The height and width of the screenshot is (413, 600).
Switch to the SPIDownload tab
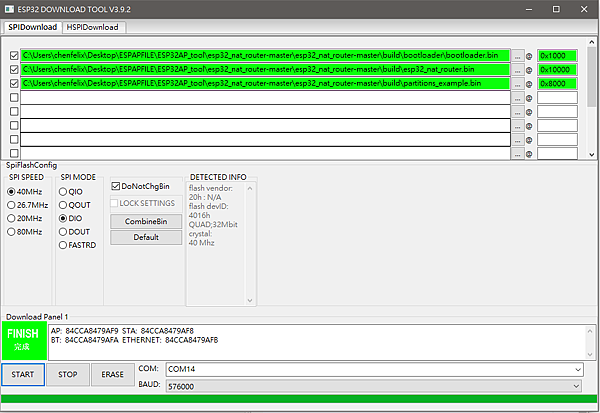coord(33,27)
